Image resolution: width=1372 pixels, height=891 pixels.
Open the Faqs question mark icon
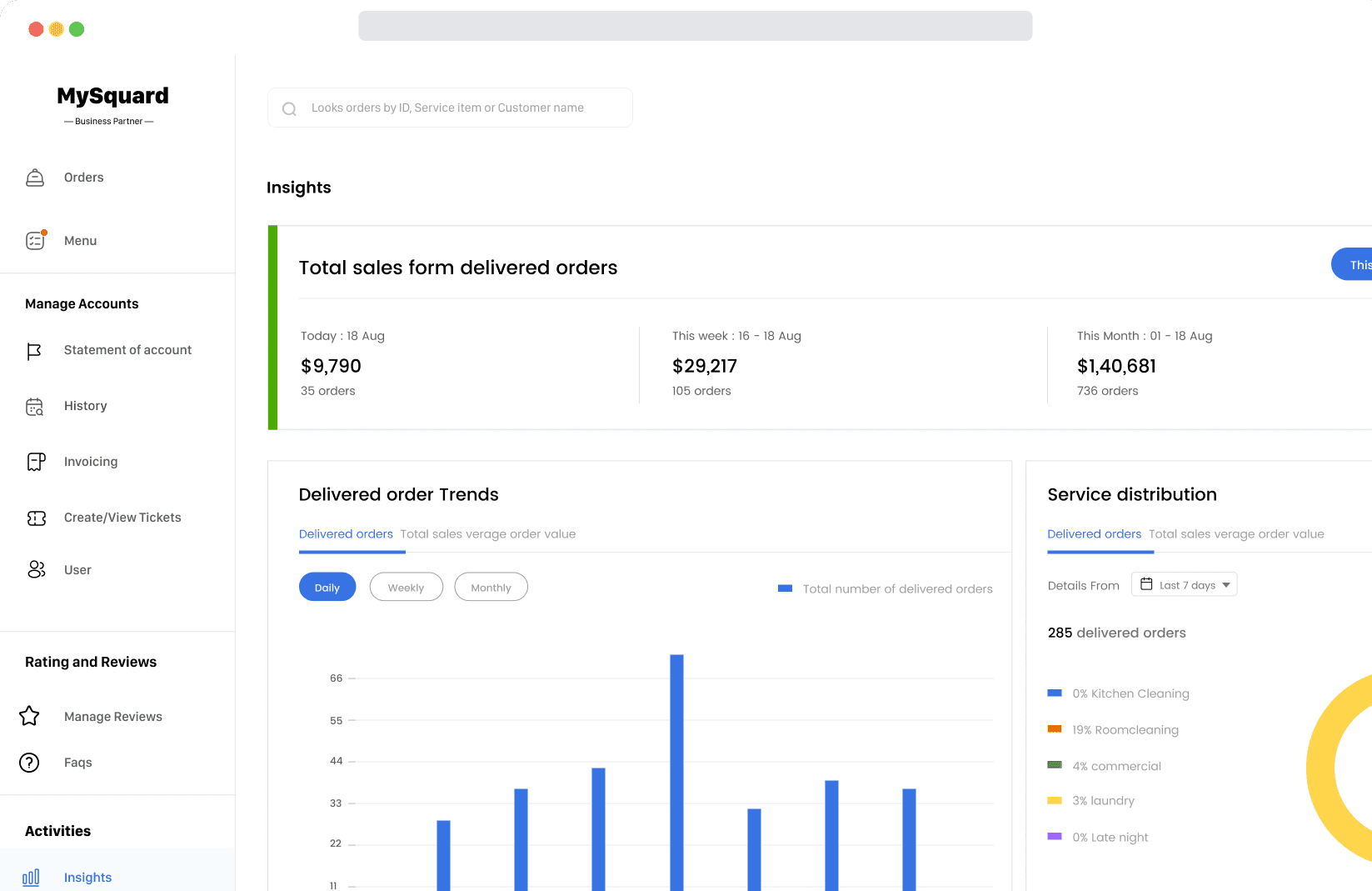30,763
